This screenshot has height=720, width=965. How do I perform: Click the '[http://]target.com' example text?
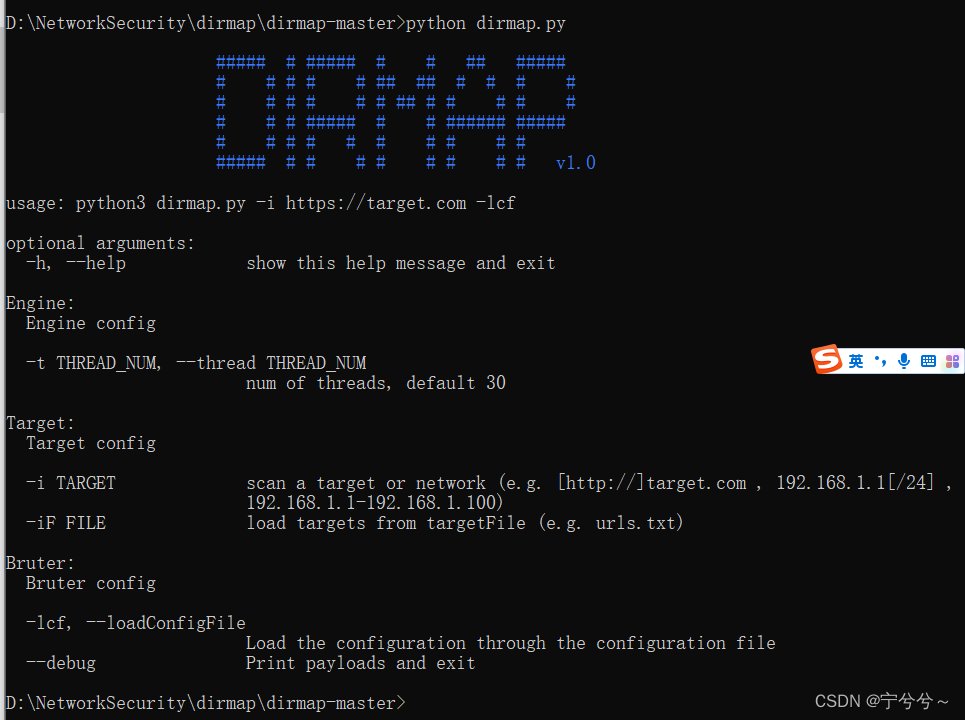click(x=652, y=483)
